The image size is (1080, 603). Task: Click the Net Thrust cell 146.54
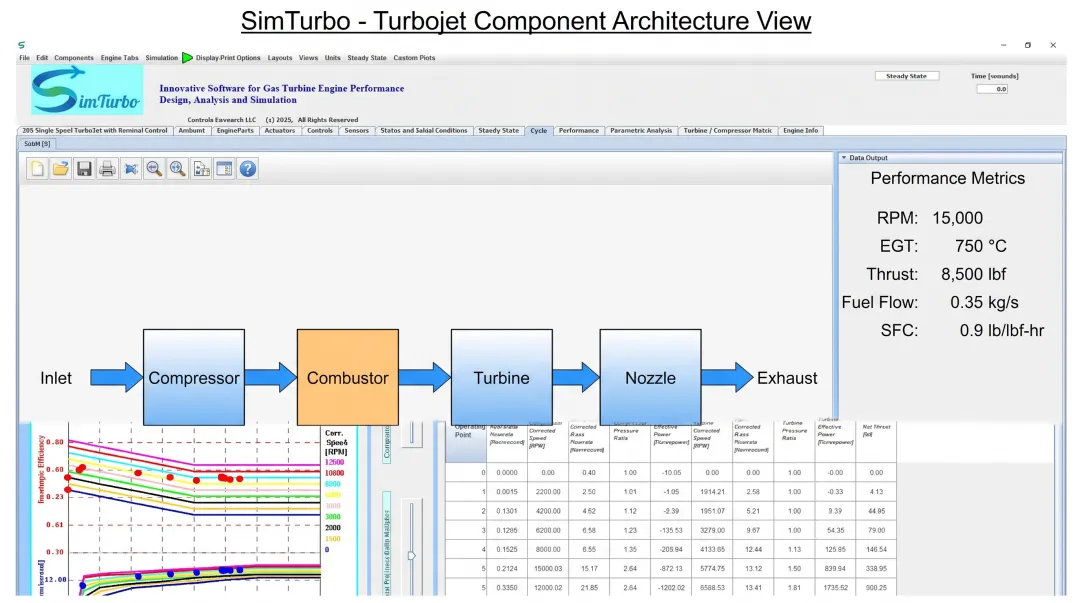click(876, 550)
